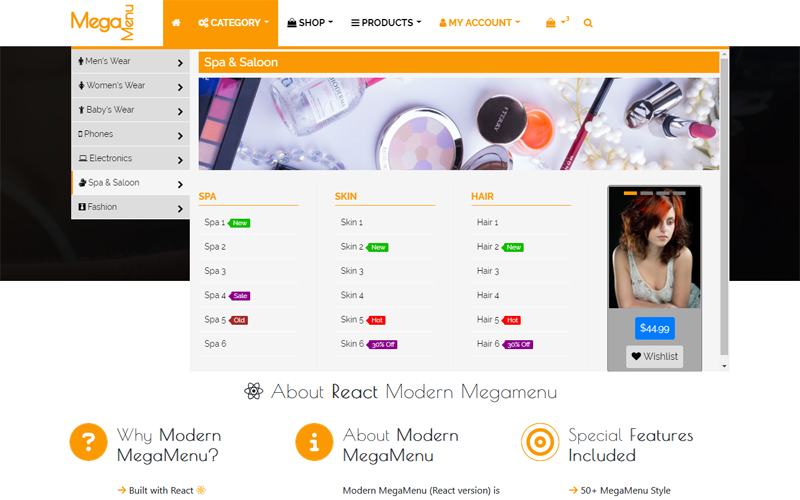Expand the Men's Wear submenu arrow
This screenshot has height=500, width=800.
pos(180,63)
